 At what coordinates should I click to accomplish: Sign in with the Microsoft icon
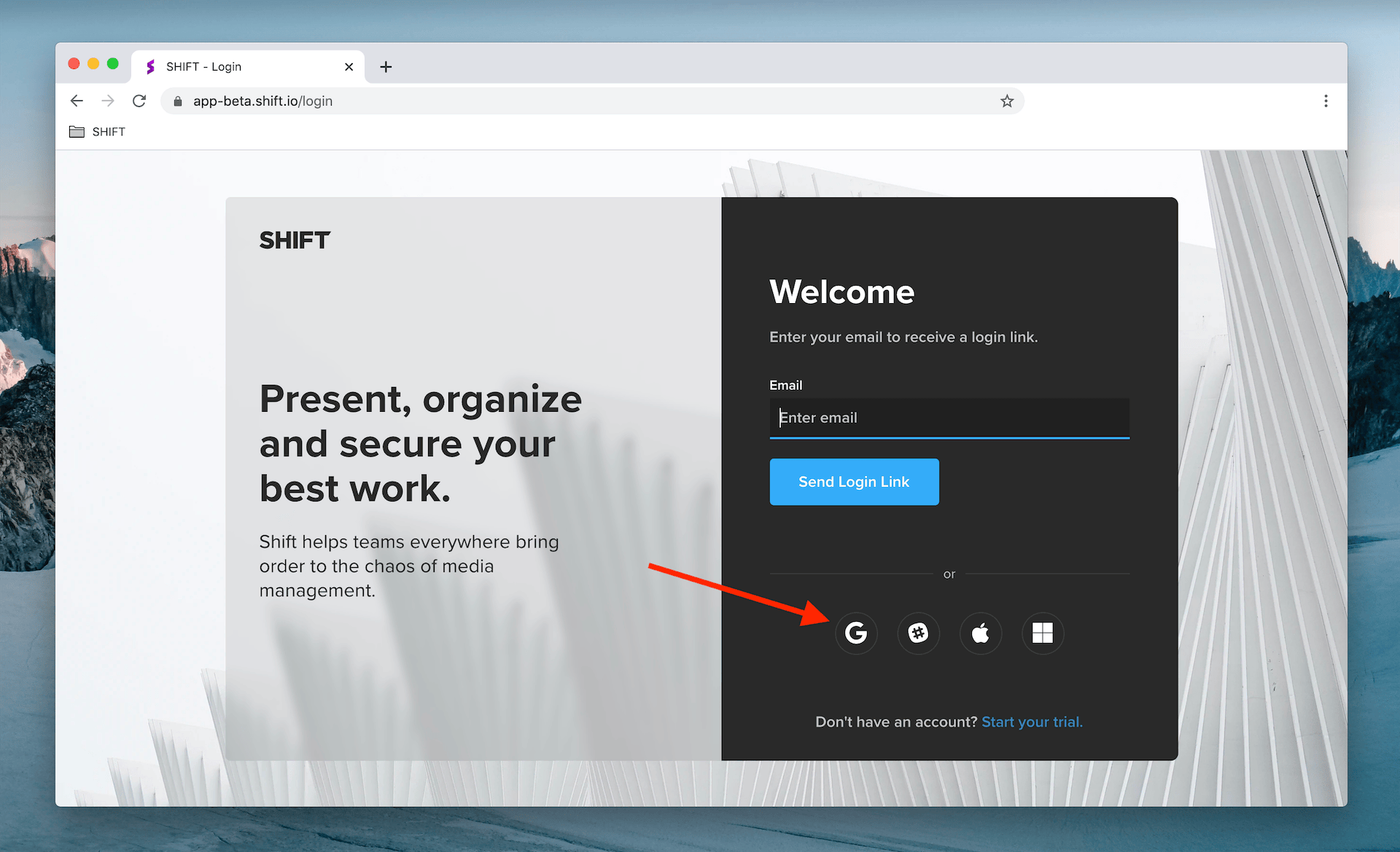click(x=1043, y=633)
